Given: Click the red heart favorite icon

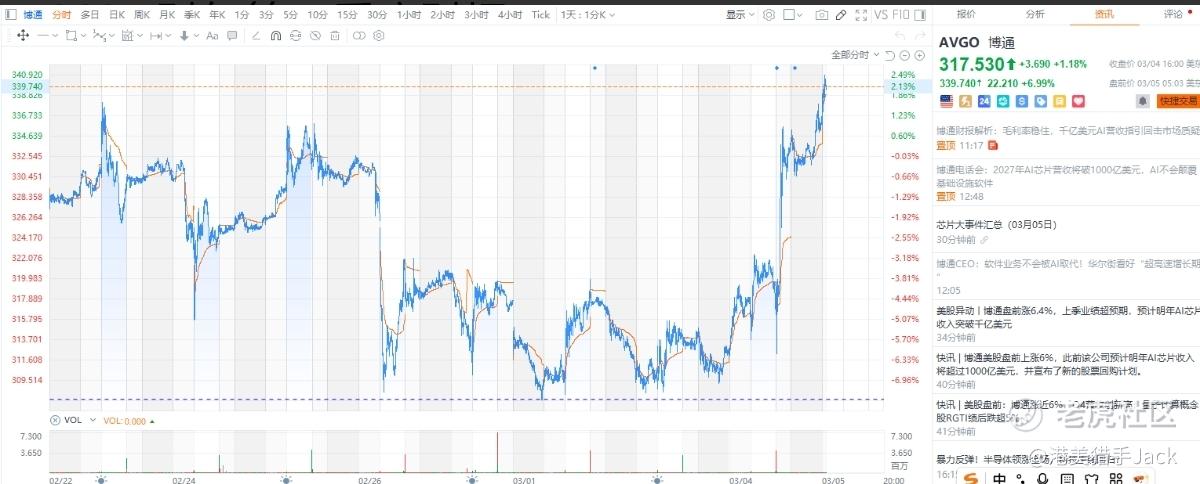Looking at the screenshot, I should point(1078,101).
